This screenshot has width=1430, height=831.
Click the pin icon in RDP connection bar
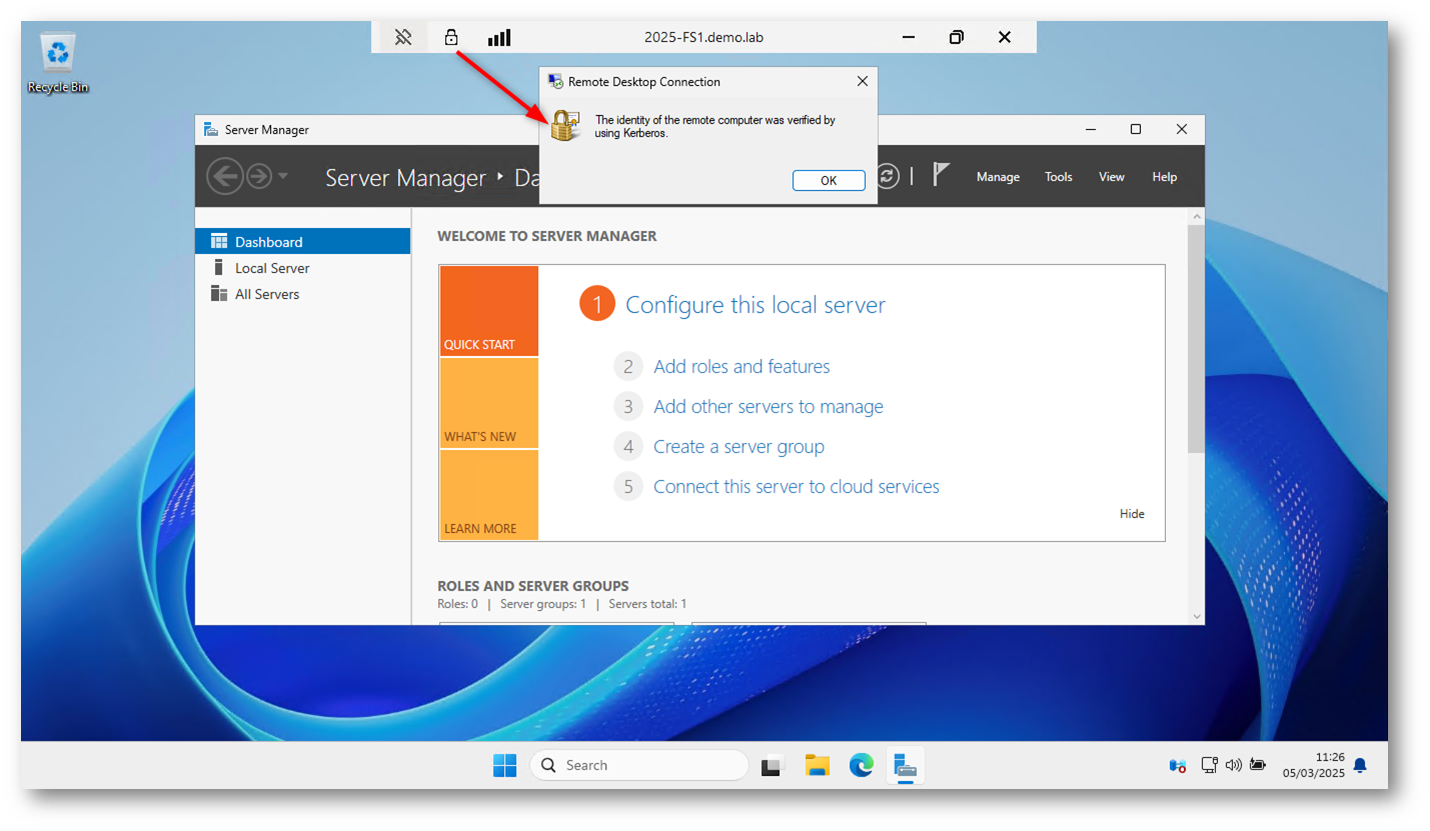pos(403,38)
